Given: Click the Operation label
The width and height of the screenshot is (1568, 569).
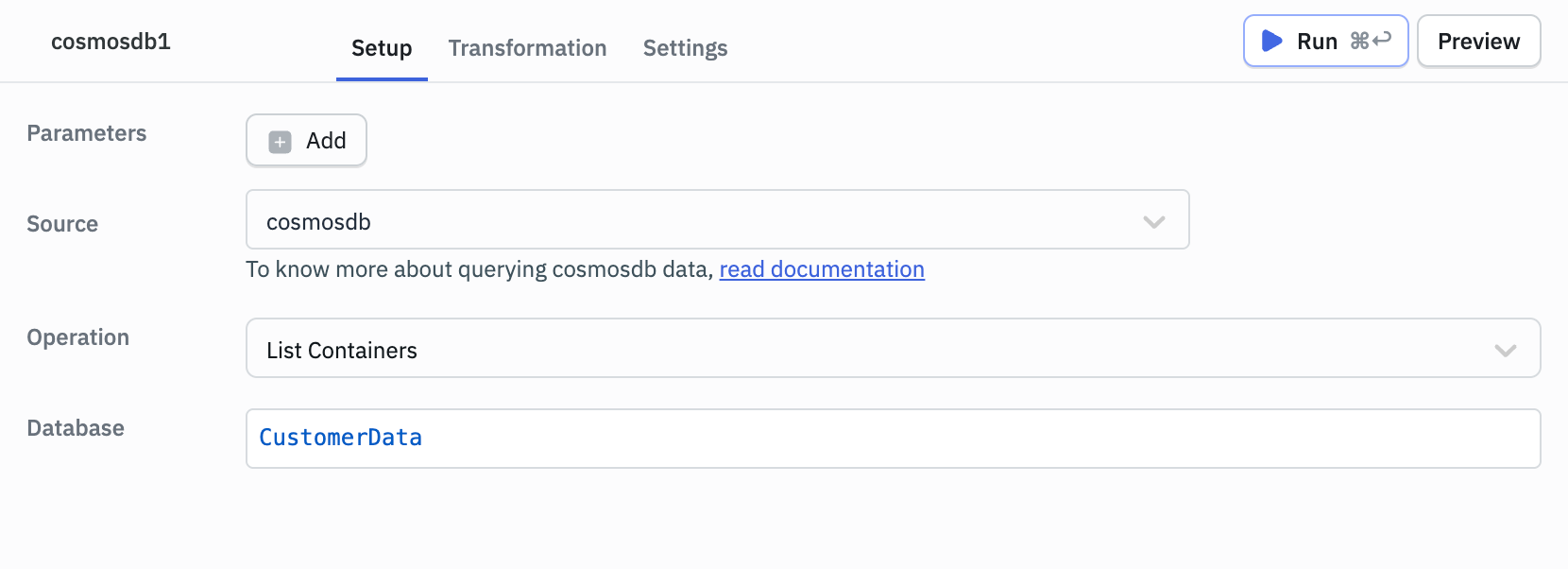Looking at the screenshot, I should [x=78, y=337].
